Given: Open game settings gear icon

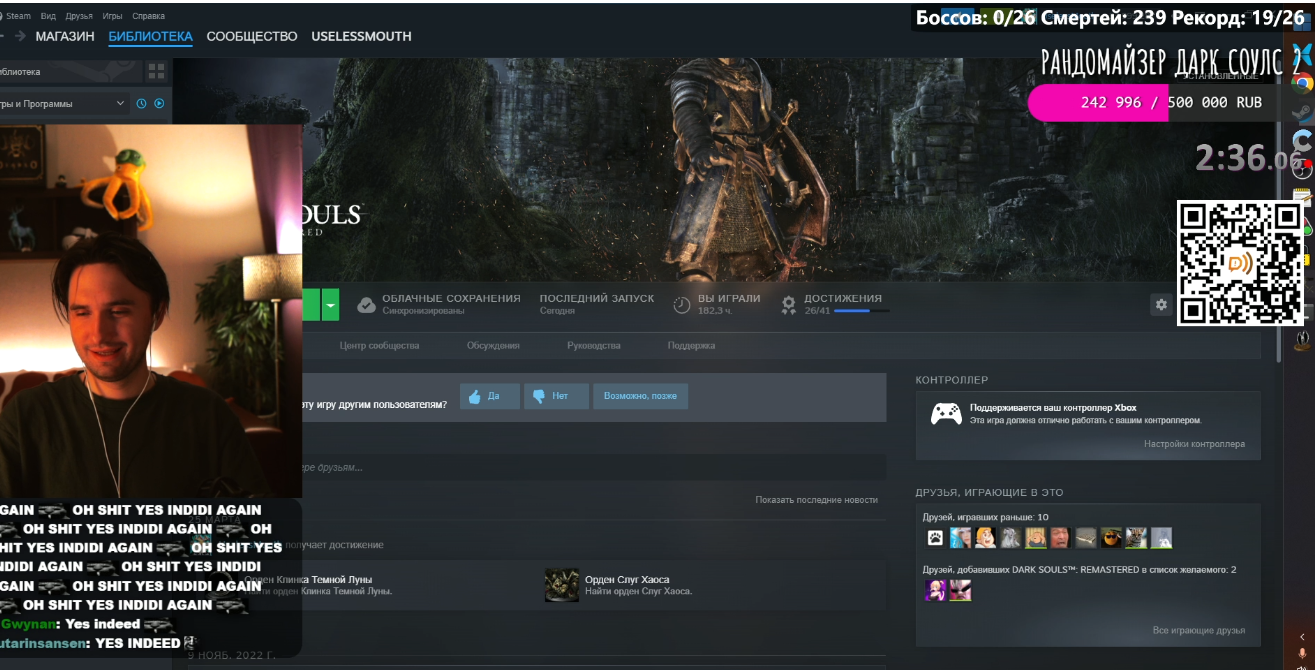Looking at the screenshot, I should coord(1161,305).
